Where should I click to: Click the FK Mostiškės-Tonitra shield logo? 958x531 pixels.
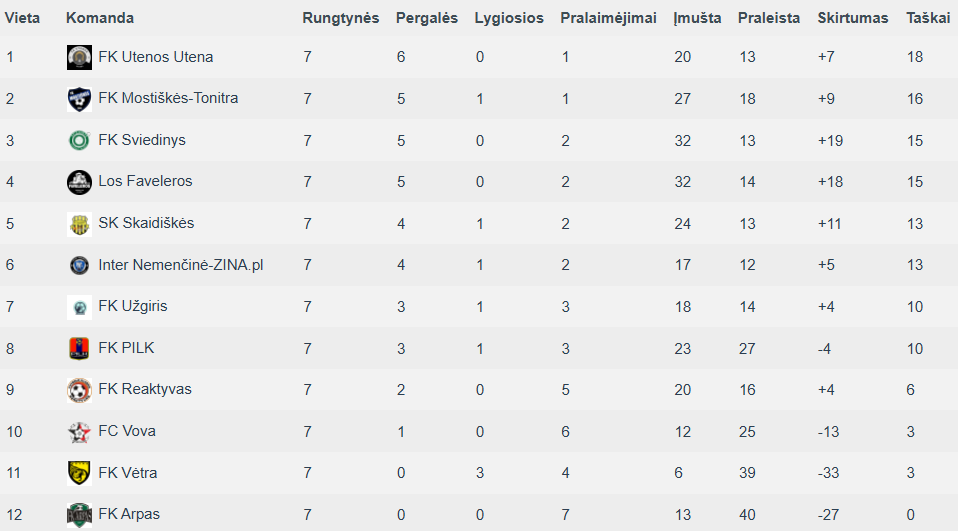coord(79,99)
